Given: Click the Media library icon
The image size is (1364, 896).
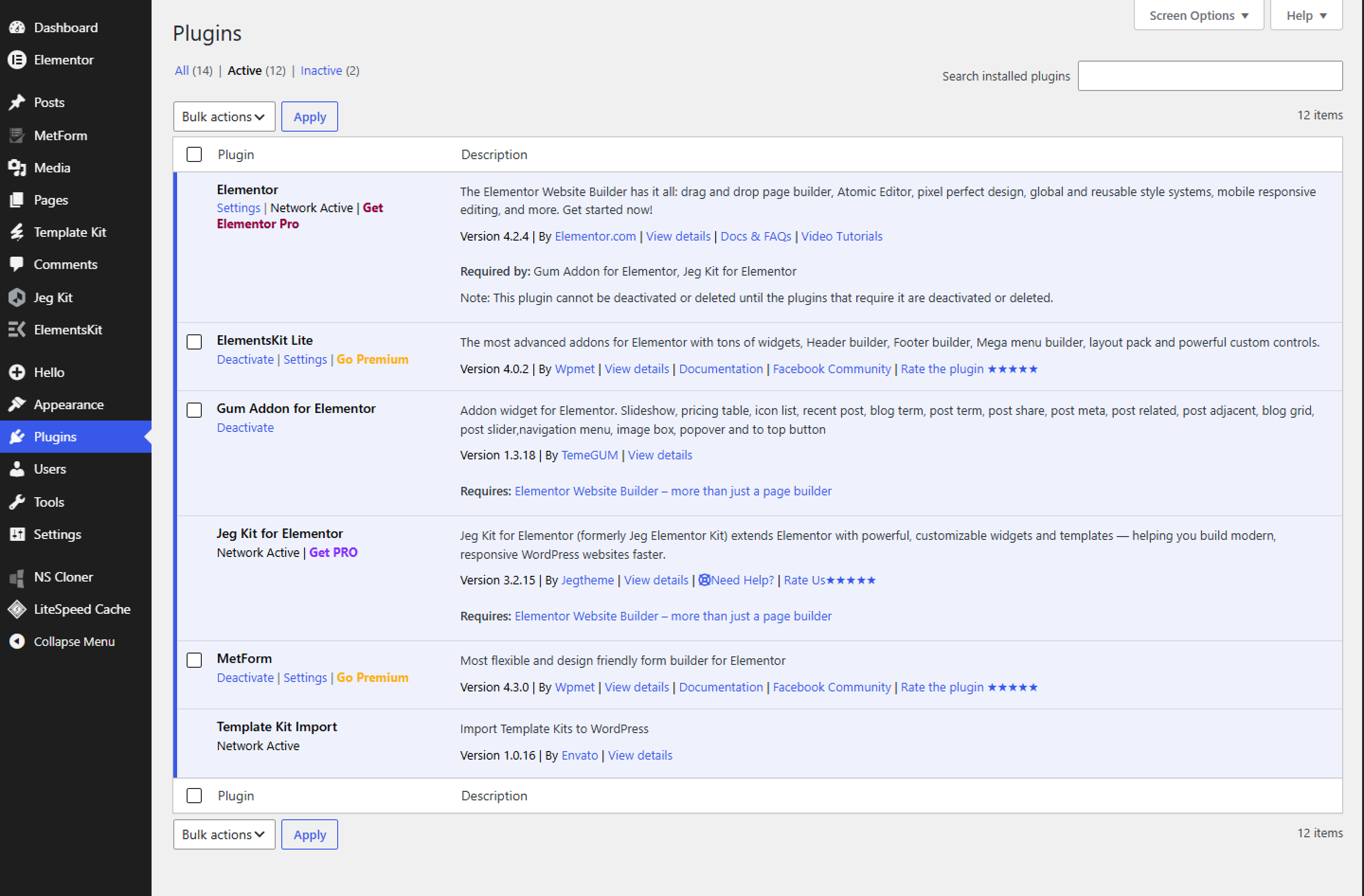Looking at the screenshot, I should coord(17,168).
